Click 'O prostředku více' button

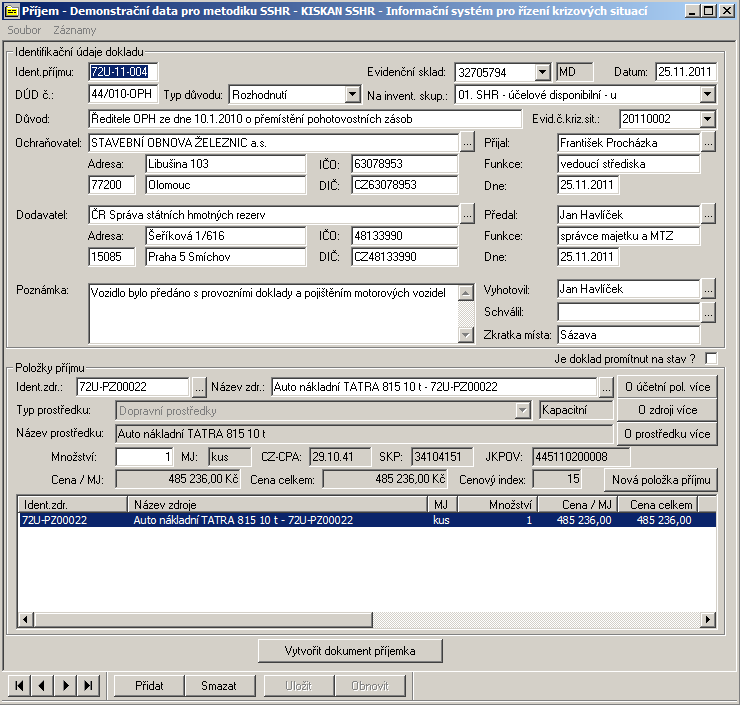[x=667, y=434]
